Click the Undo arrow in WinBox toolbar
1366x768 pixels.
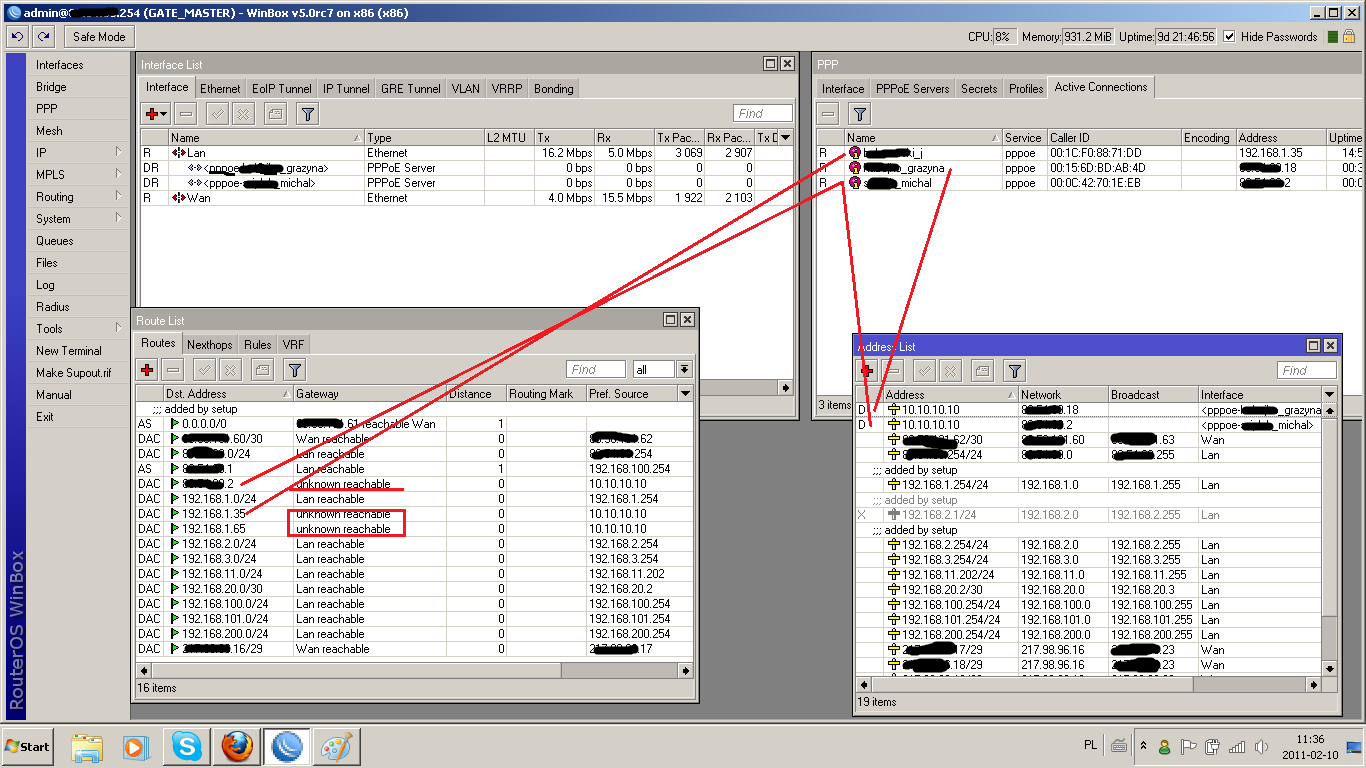click(17, 37)
